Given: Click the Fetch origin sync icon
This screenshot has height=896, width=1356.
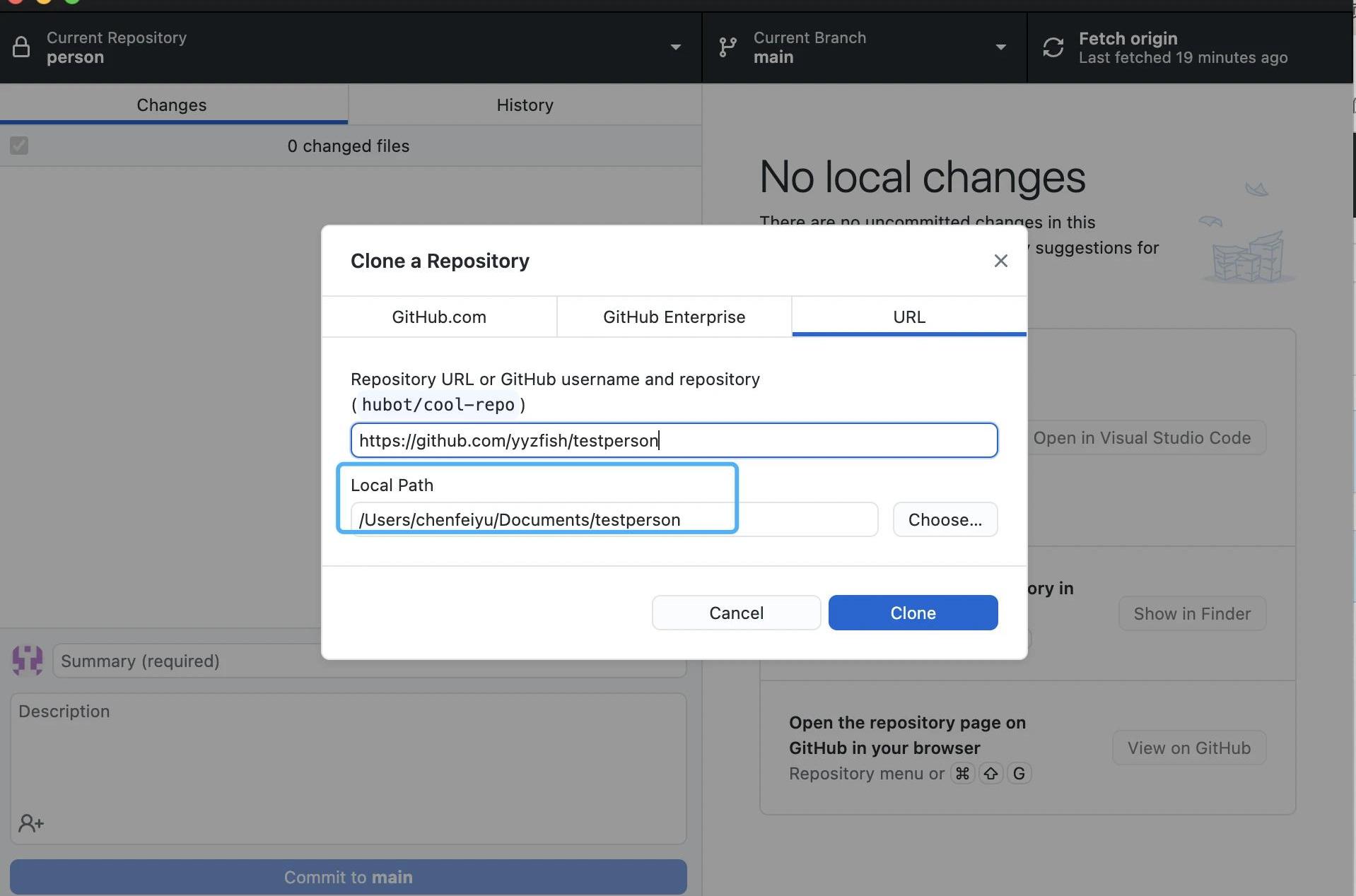Looking at the screenshot, I should tap(1053, 47).
